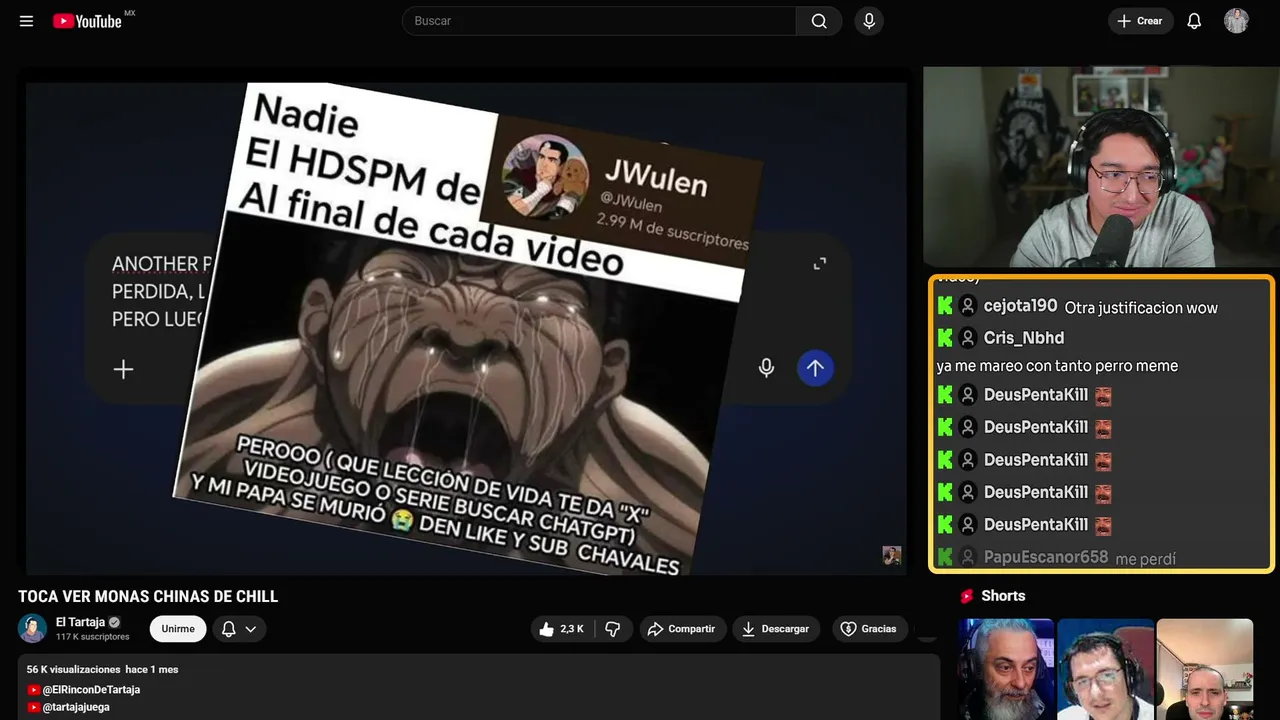1280x720 pixels.
Task: Click the 'Otra justificacion wow' chat message
Action: coord(1141,308)
